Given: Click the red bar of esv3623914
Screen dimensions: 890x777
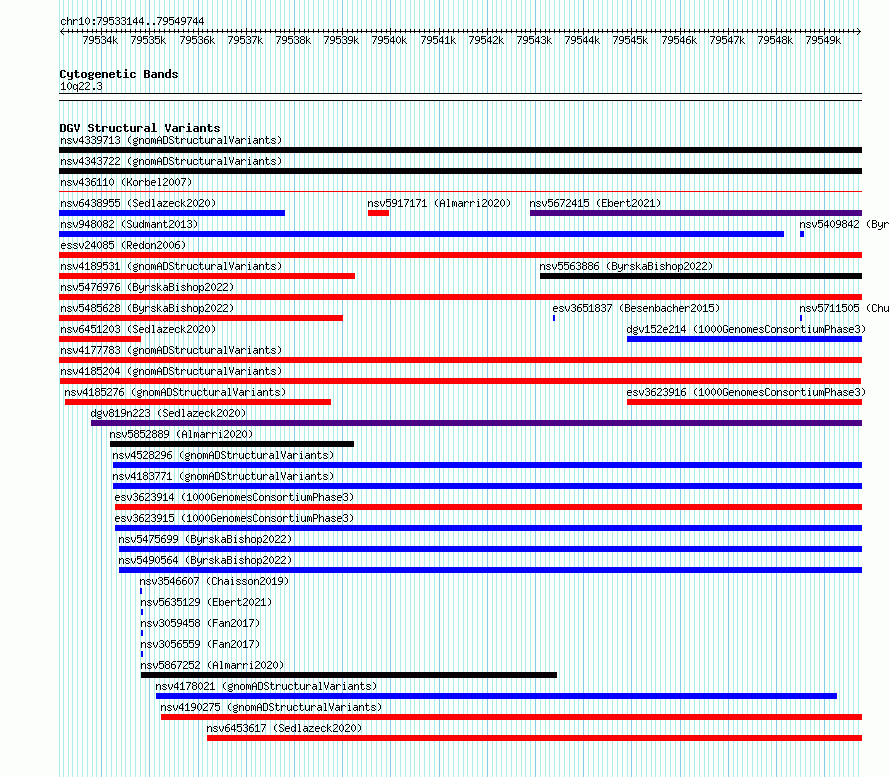Looking at the screenshot, I should coord(489,507).
